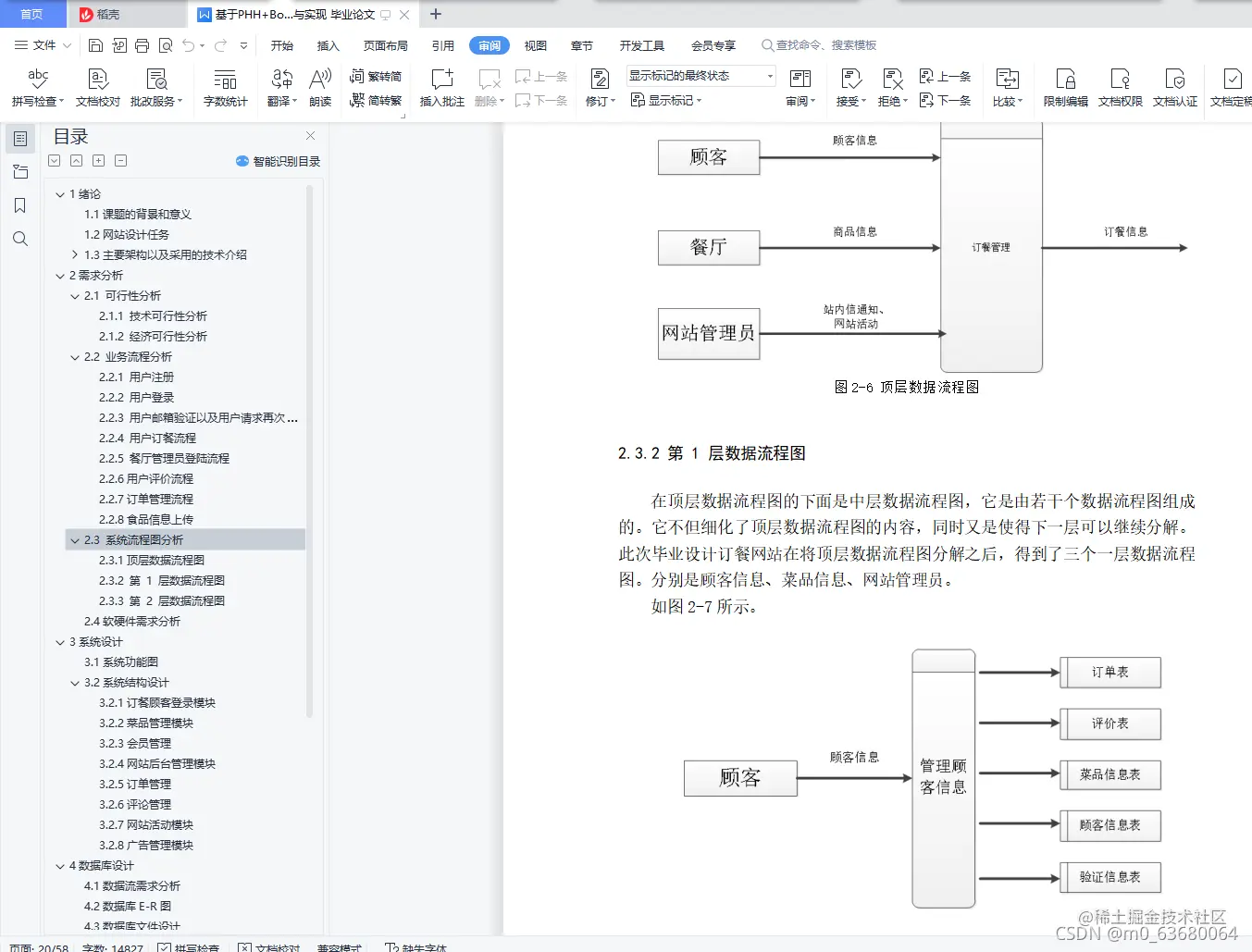Open the 翻译 translation tool

[280, 88]
